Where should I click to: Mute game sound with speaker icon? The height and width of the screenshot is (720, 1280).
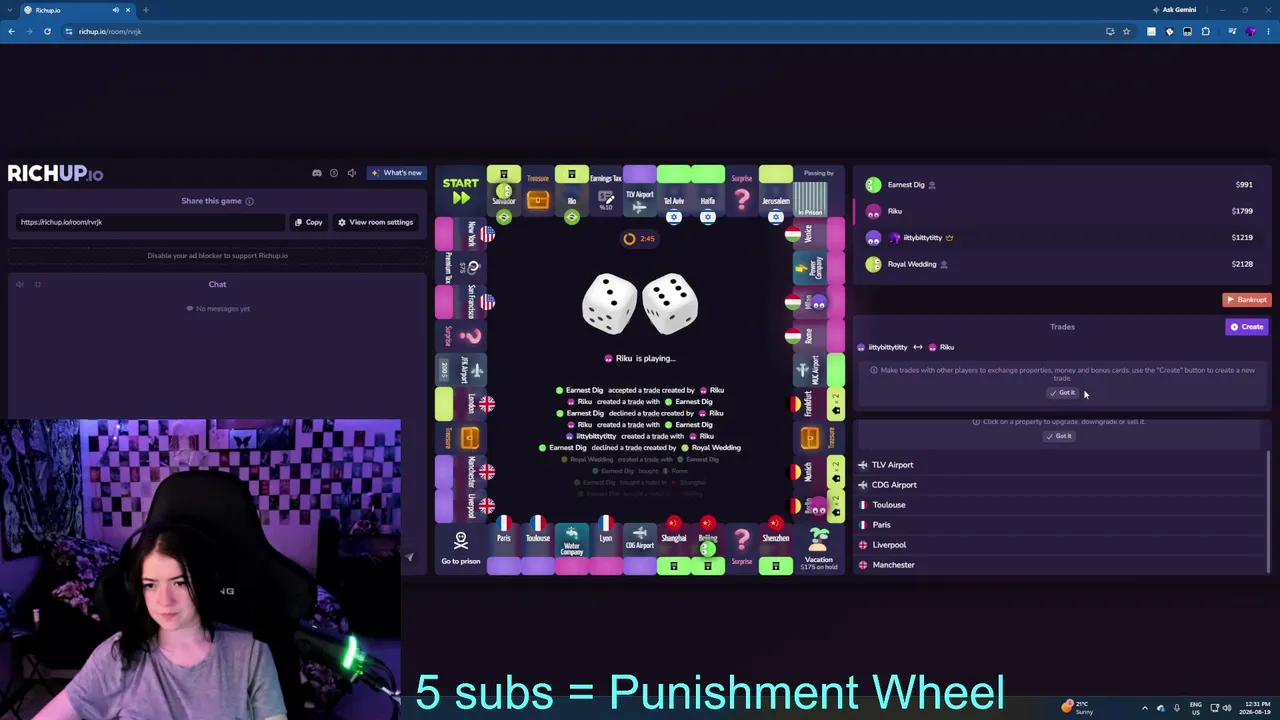pyautogui.click(x=351, y=173)
